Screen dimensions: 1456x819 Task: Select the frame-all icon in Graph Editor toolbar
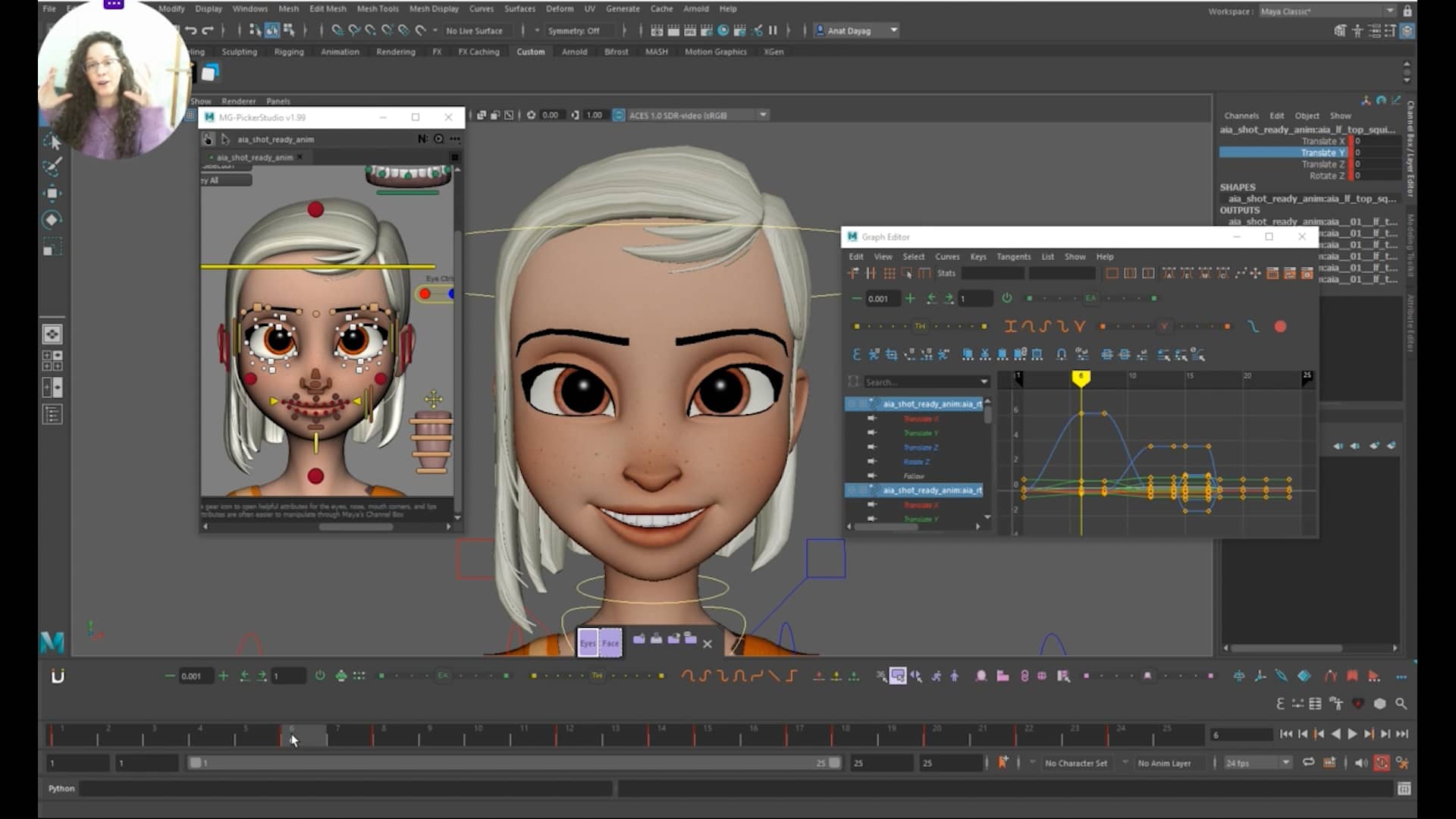coord(1113,273)
